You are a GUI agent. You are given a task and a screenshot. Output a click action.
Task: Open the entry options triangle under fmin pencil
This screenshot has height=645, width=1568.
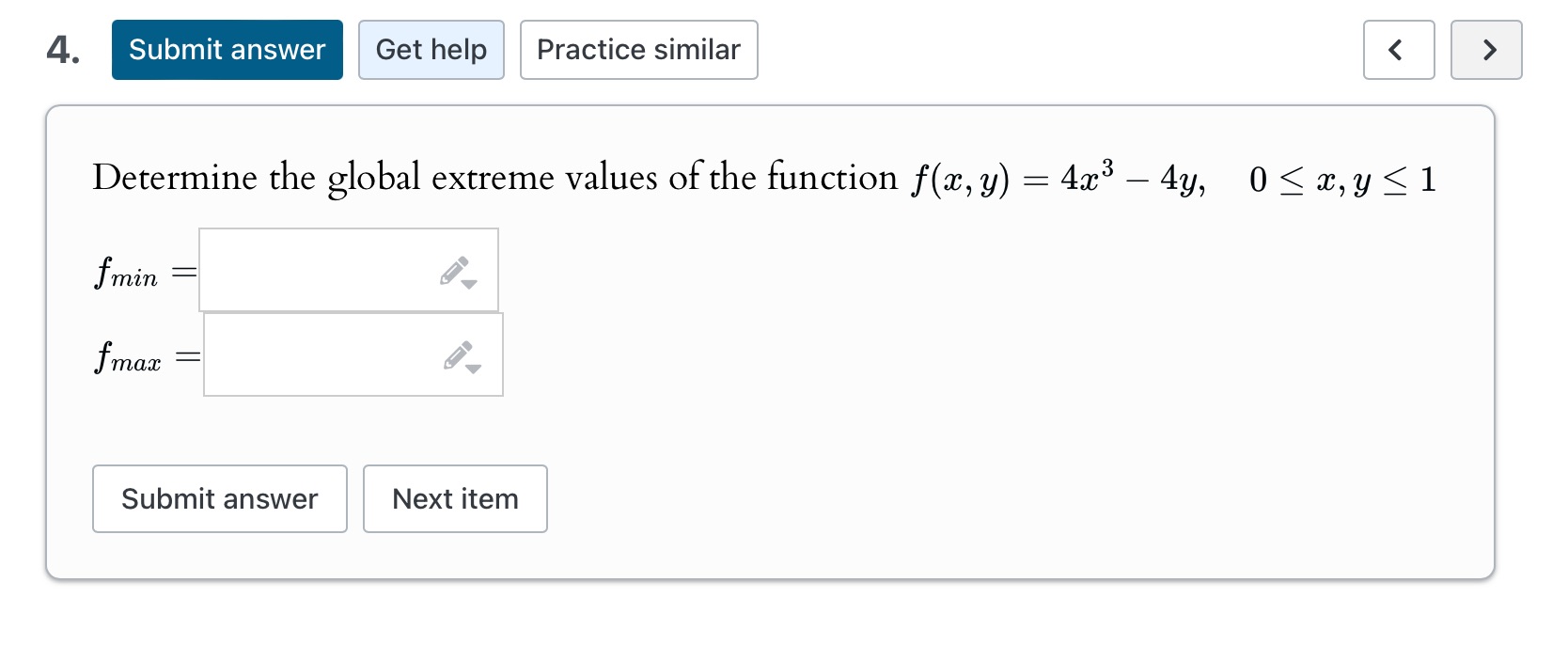pos(467,284)
